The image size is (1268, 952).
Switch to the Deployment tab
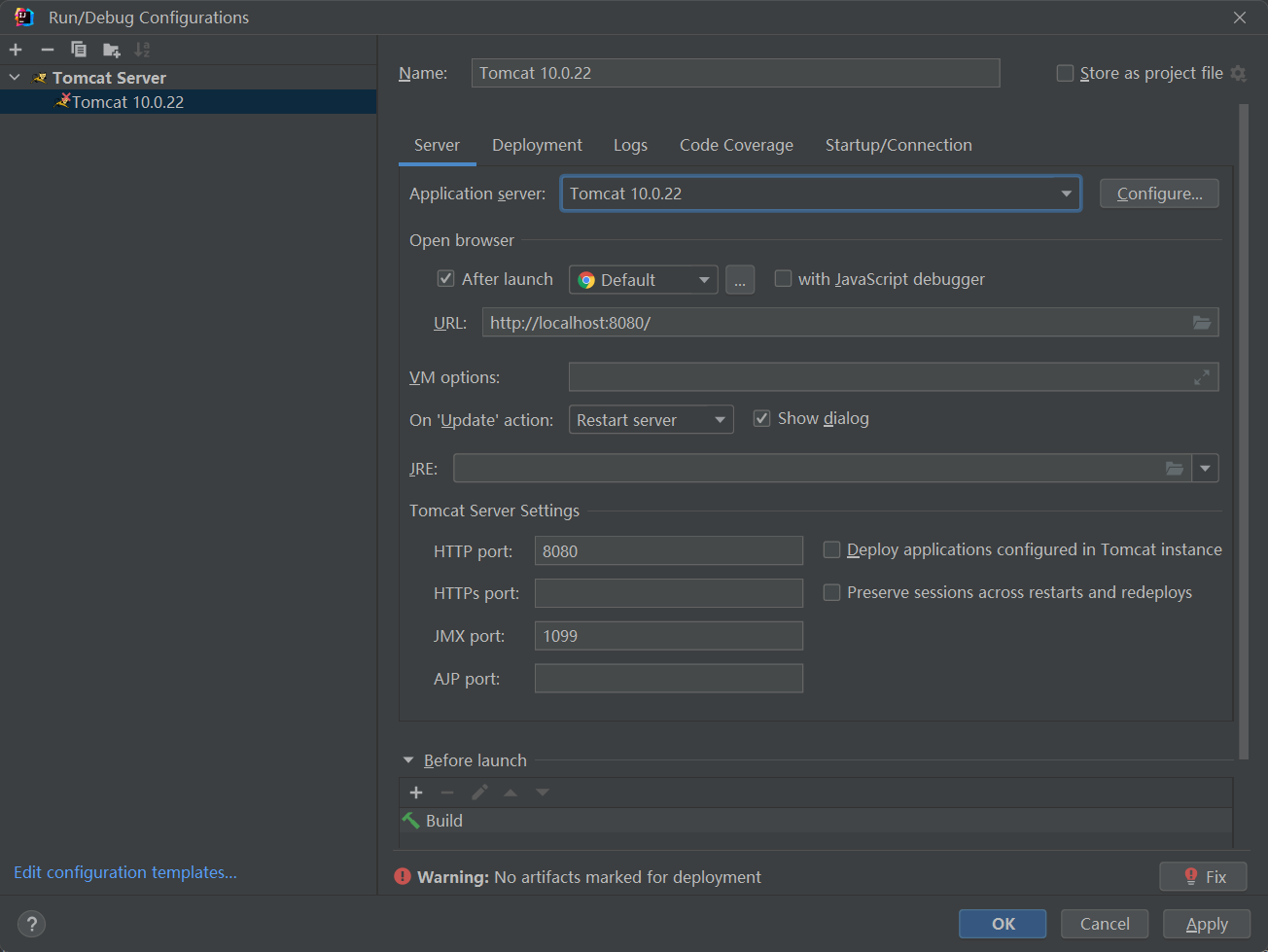[x=537, y=145]
